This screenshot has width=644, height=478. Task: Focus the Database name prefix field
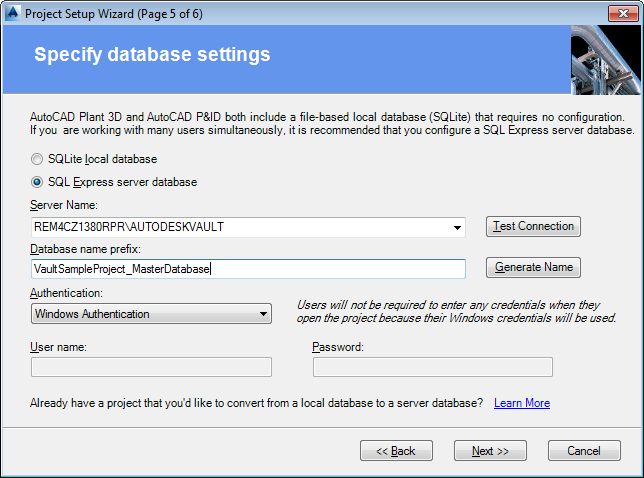tap(248, 269)
